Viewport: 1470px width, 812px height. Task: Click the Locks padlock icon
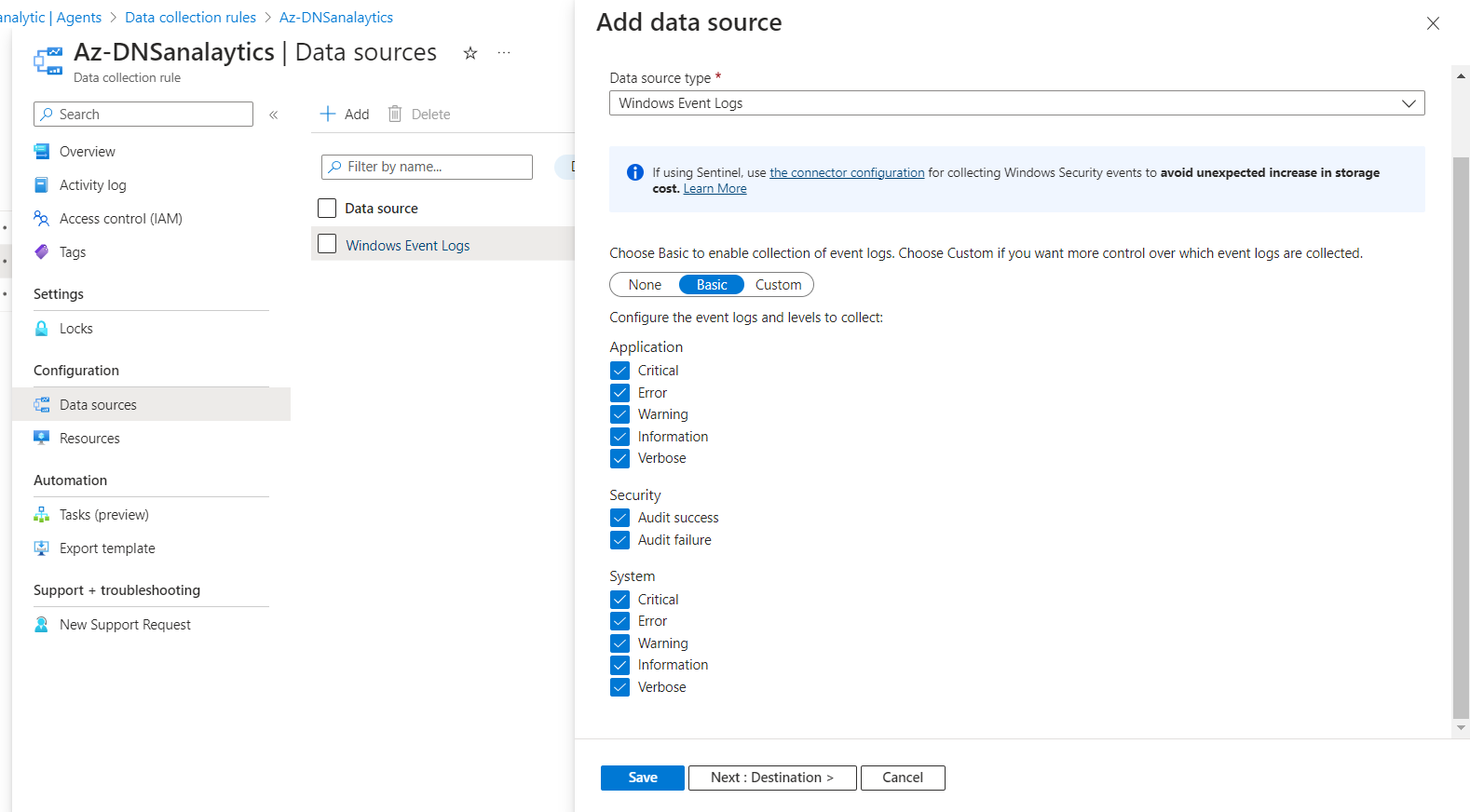point(42,329)
